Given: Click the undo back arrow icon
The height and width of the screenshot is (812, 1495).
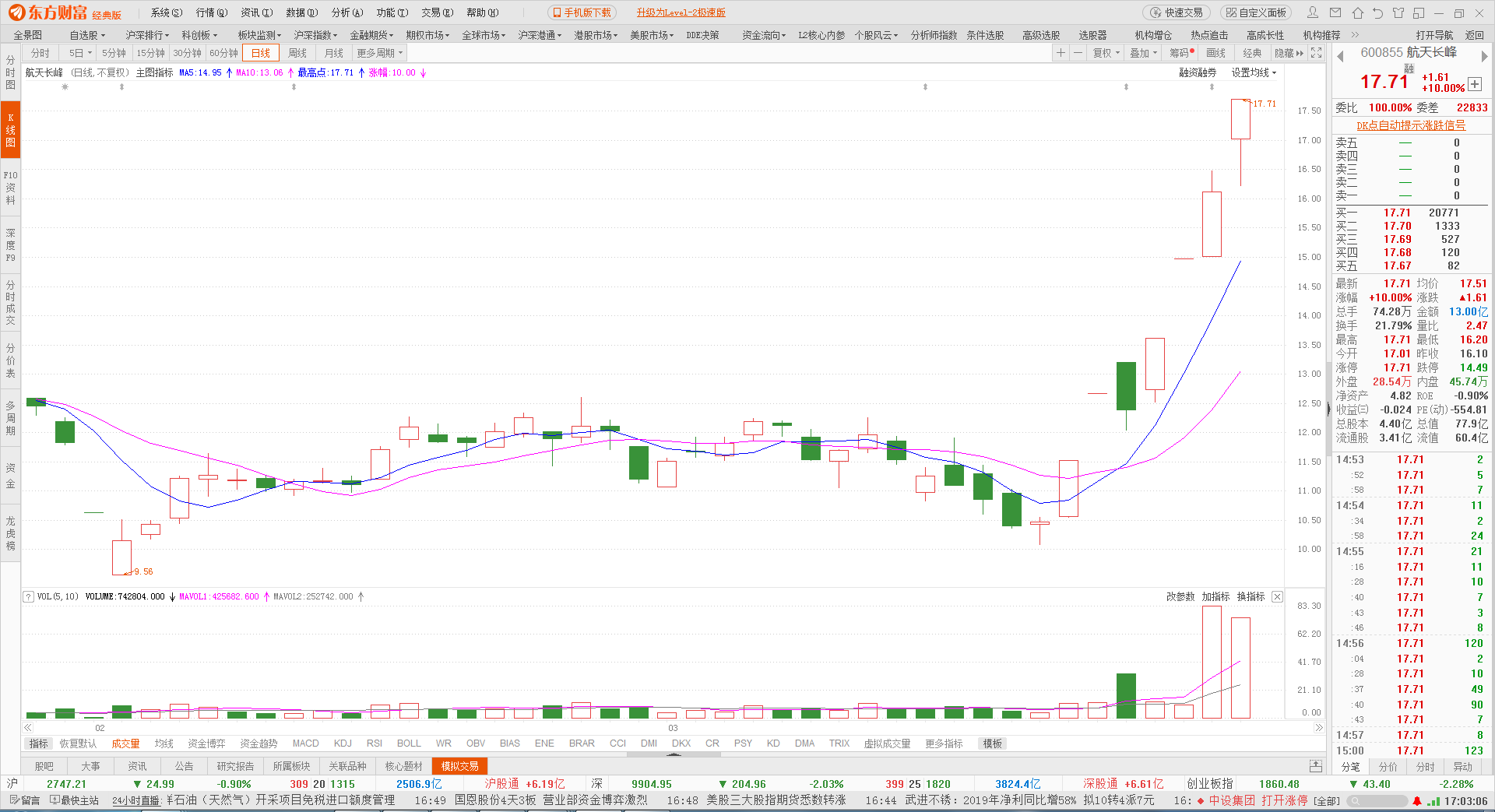Looking at the screenshot, I should tap(1377, 12).
